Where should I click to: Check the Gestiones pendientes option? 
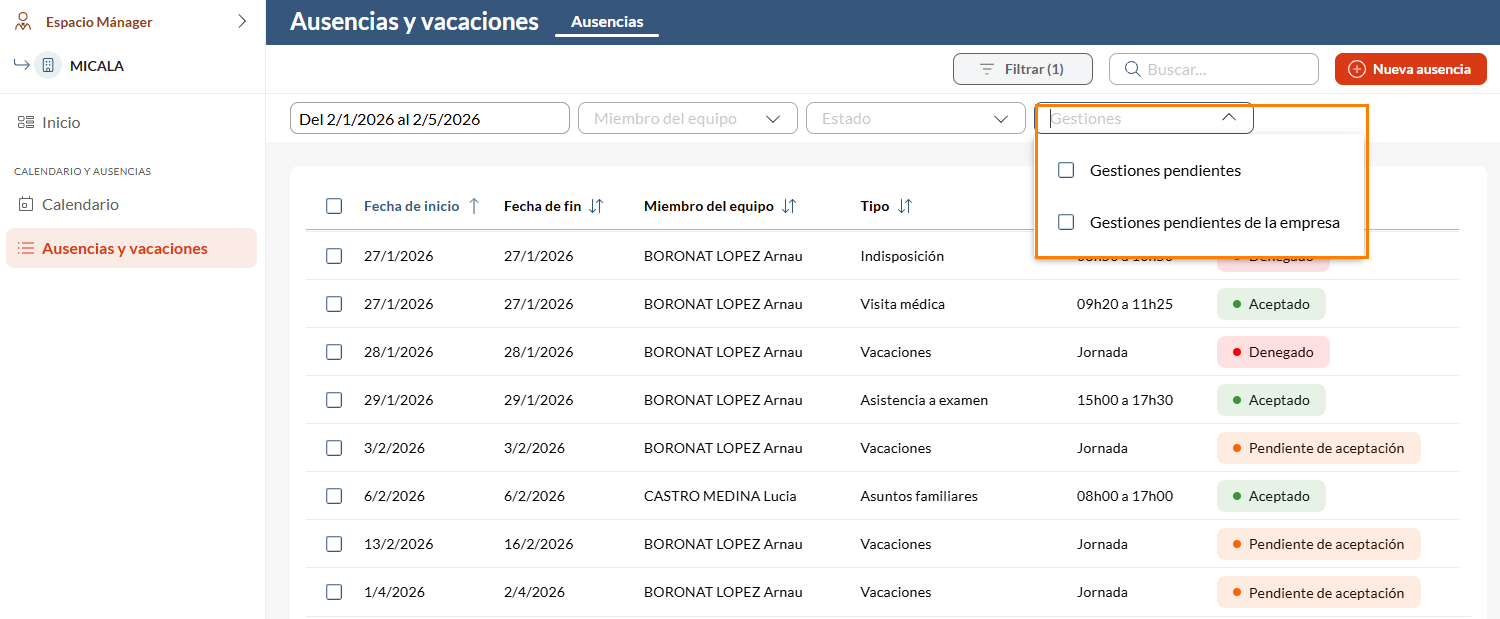click(x=1066, y=170)
